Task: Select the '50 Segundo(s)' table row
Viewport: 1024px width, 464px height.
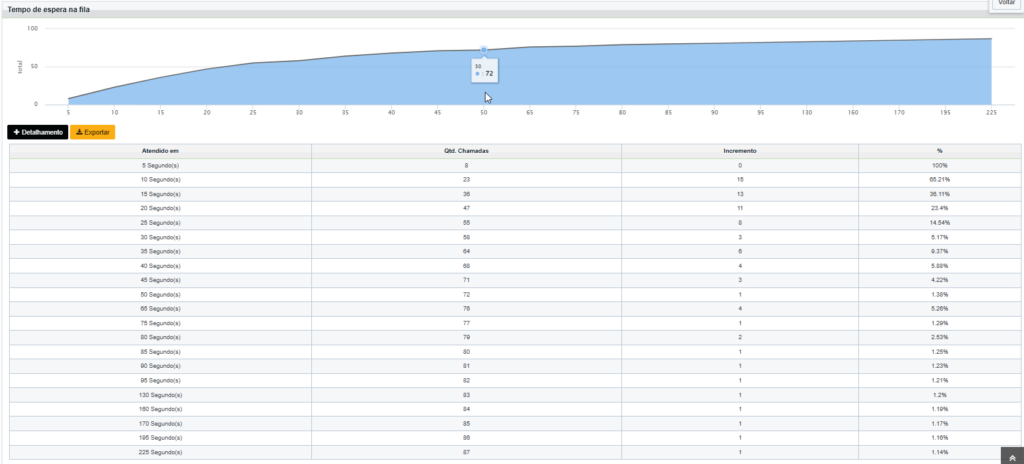Action: click(x=515, y=294)
